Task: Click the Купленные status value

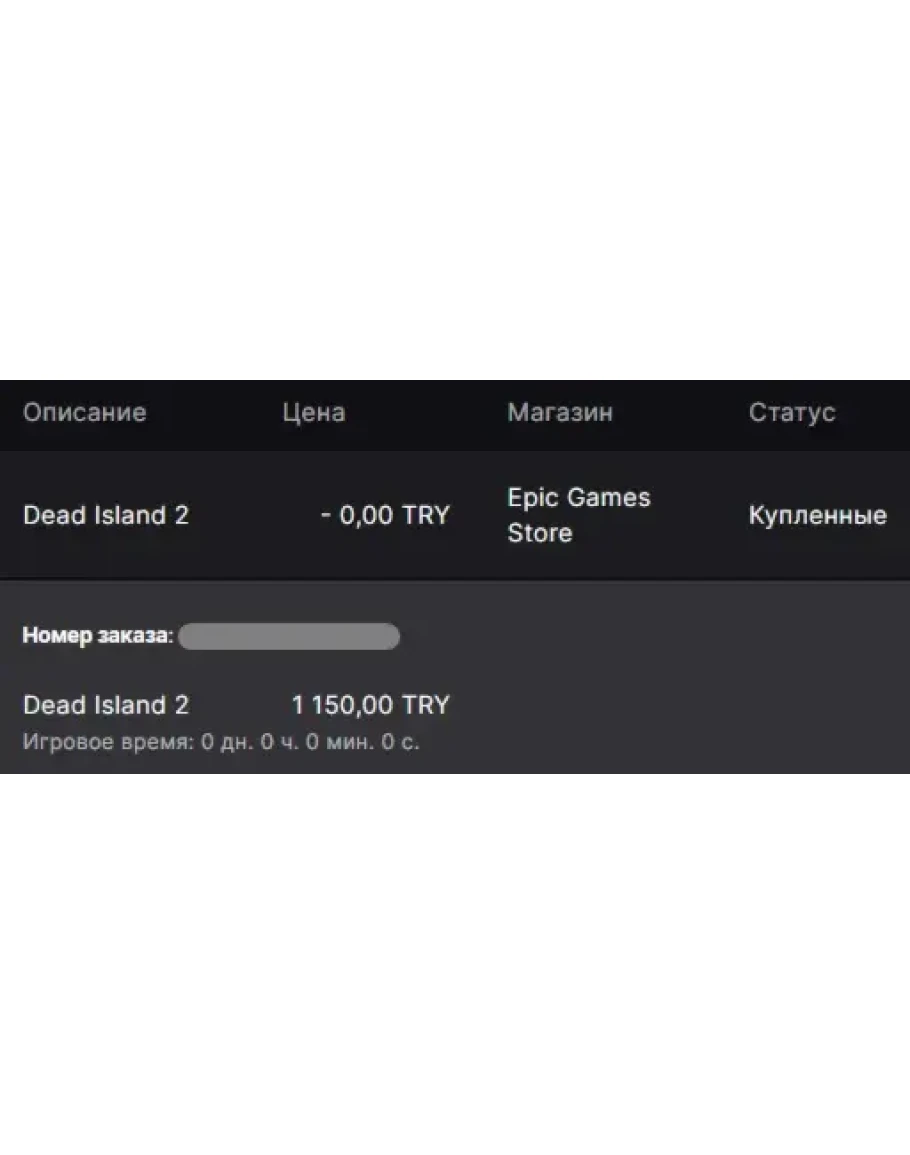Action: pos(817,516)
